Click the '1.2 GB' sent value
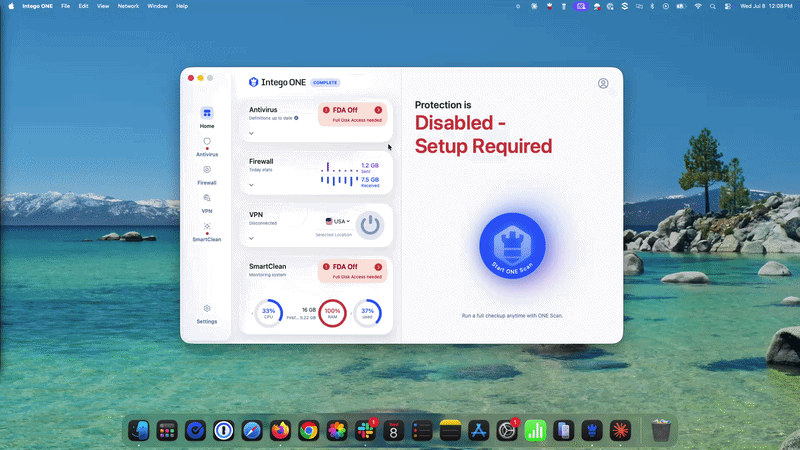 point(370,165)
